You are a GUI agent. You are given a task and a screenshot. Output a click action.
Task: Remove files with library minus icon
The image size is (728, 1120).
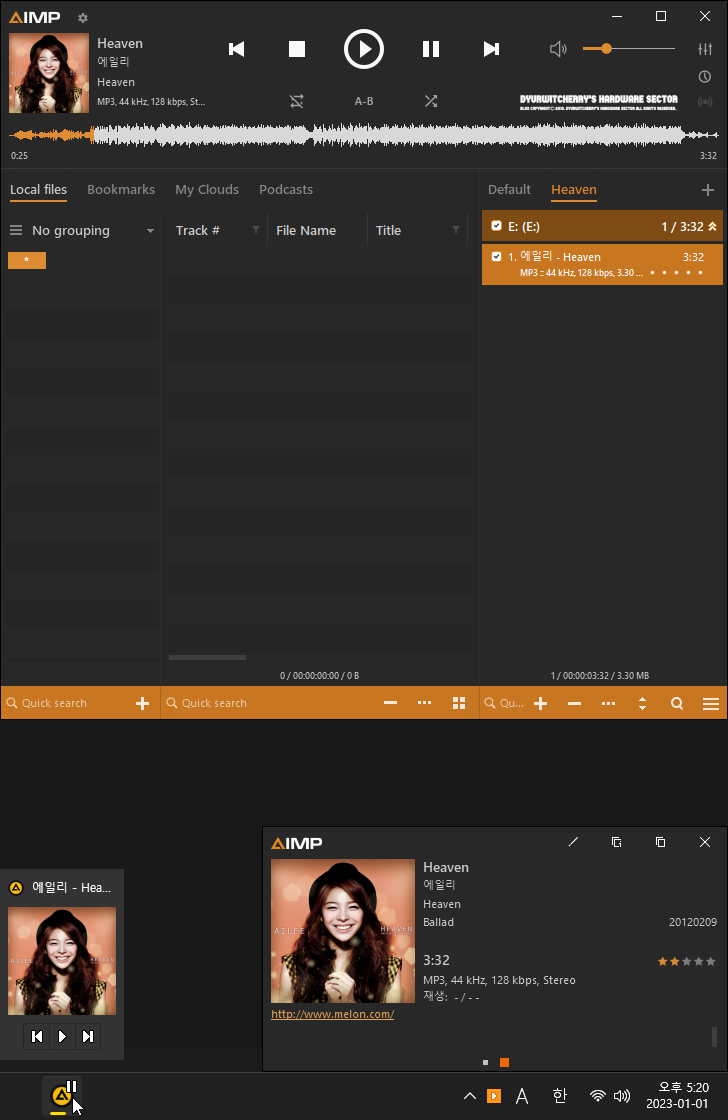[390, 704]
